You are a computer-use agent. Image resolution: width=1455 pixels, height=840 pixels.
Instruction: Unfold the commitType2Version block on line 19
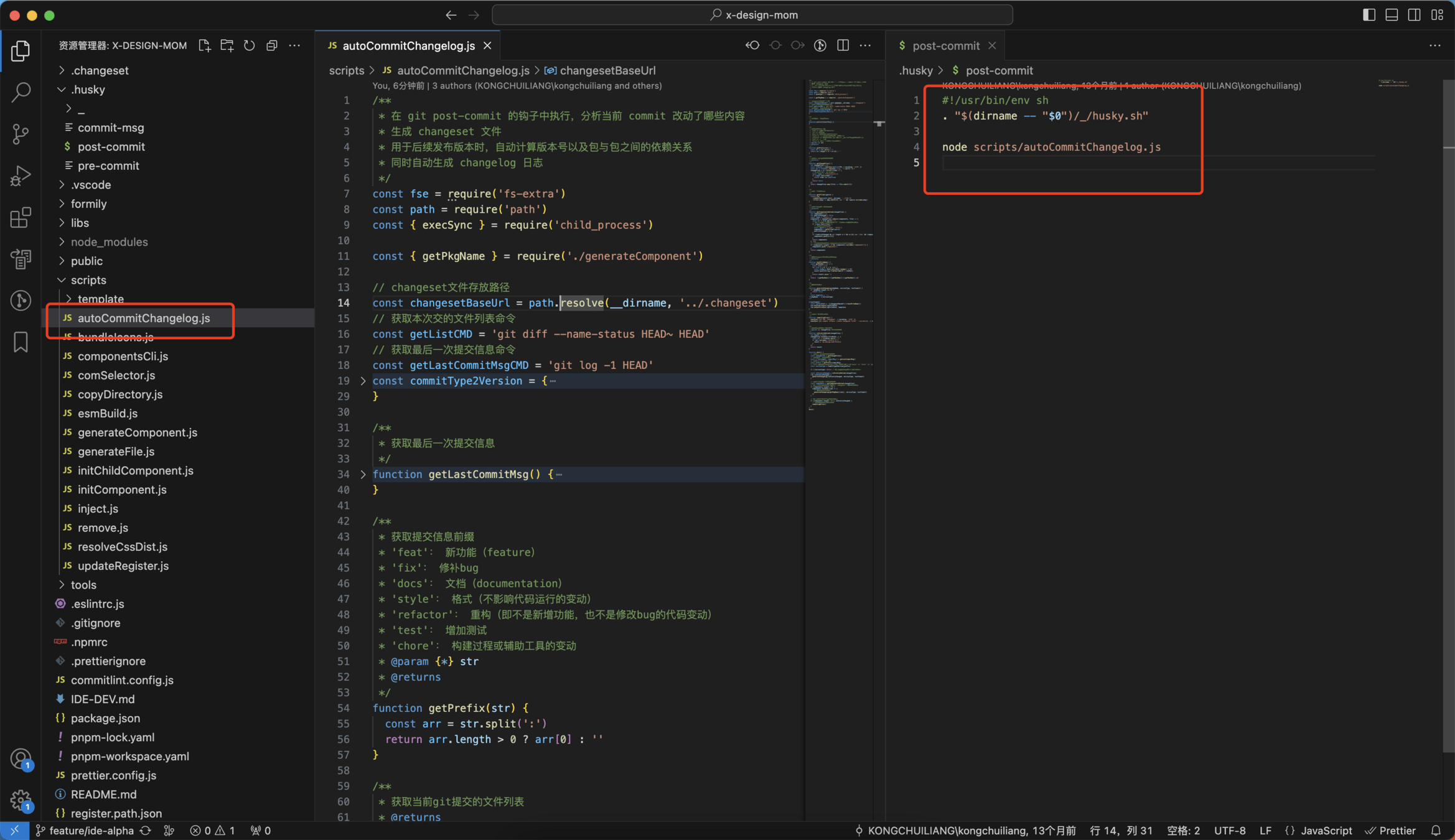(363, 381)
